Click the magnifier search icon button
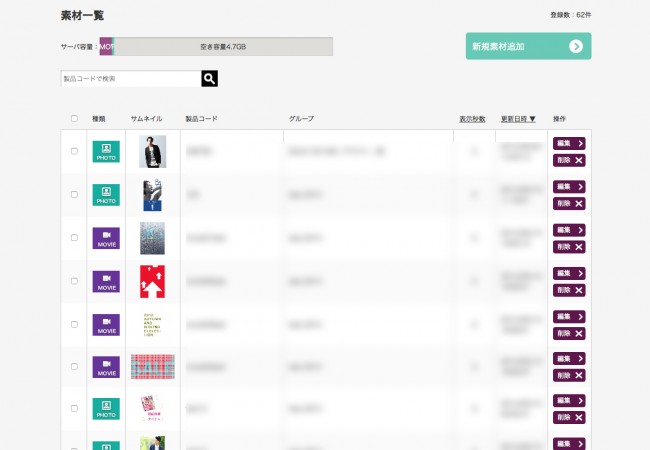This screenshot has width=650, height=450. click(209, 79)
